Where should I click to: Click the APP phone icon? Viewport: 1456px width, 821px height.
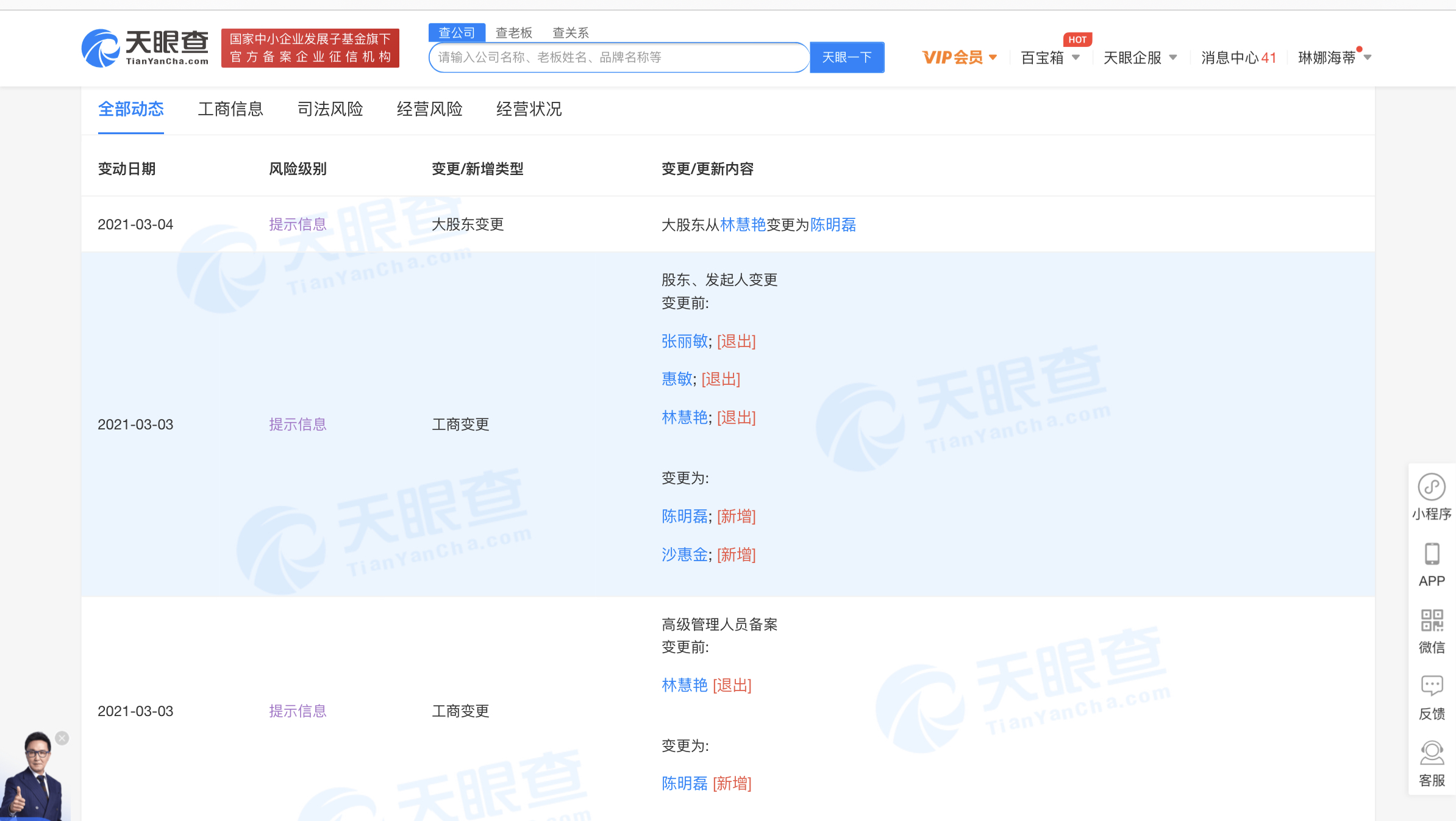tap(1432, 554)
